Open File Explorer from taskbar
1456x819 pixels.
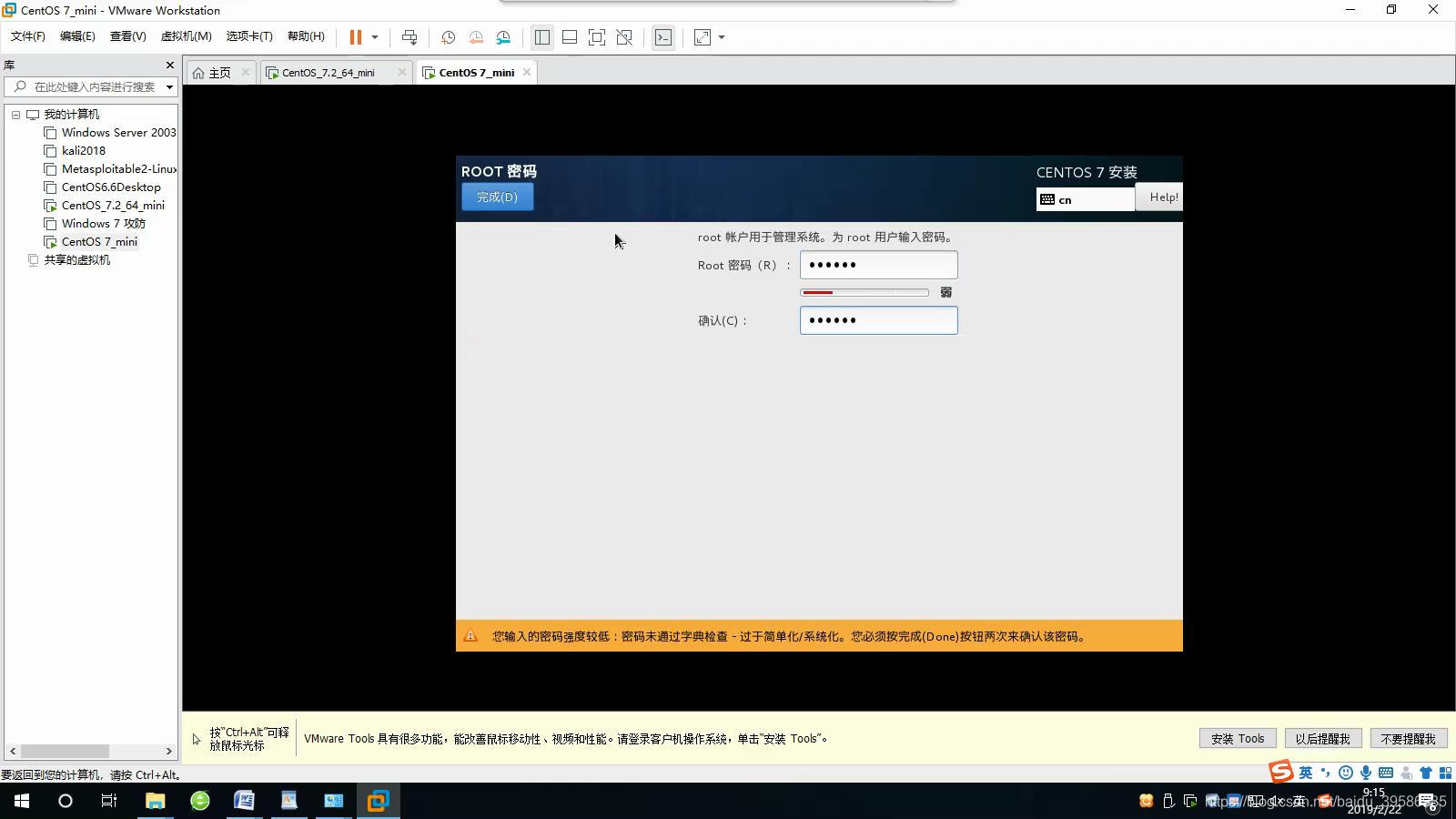pos(156,801)
